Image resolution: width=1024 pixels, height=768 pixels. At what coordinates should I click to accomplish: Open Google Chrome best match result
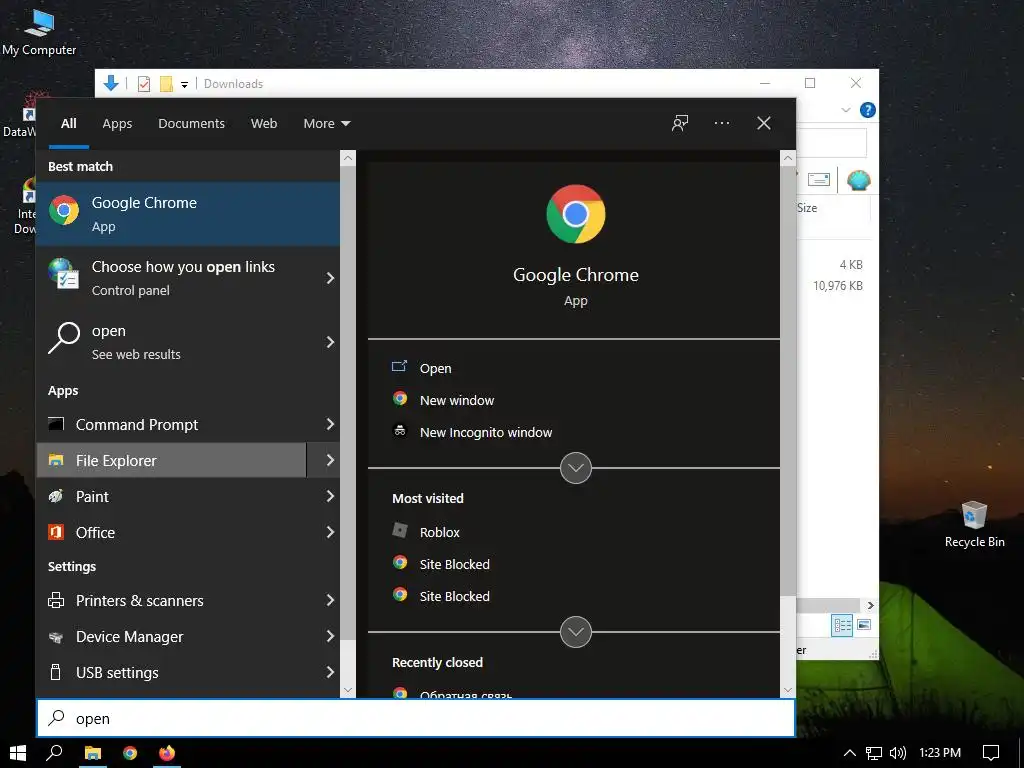click(188, 214)
